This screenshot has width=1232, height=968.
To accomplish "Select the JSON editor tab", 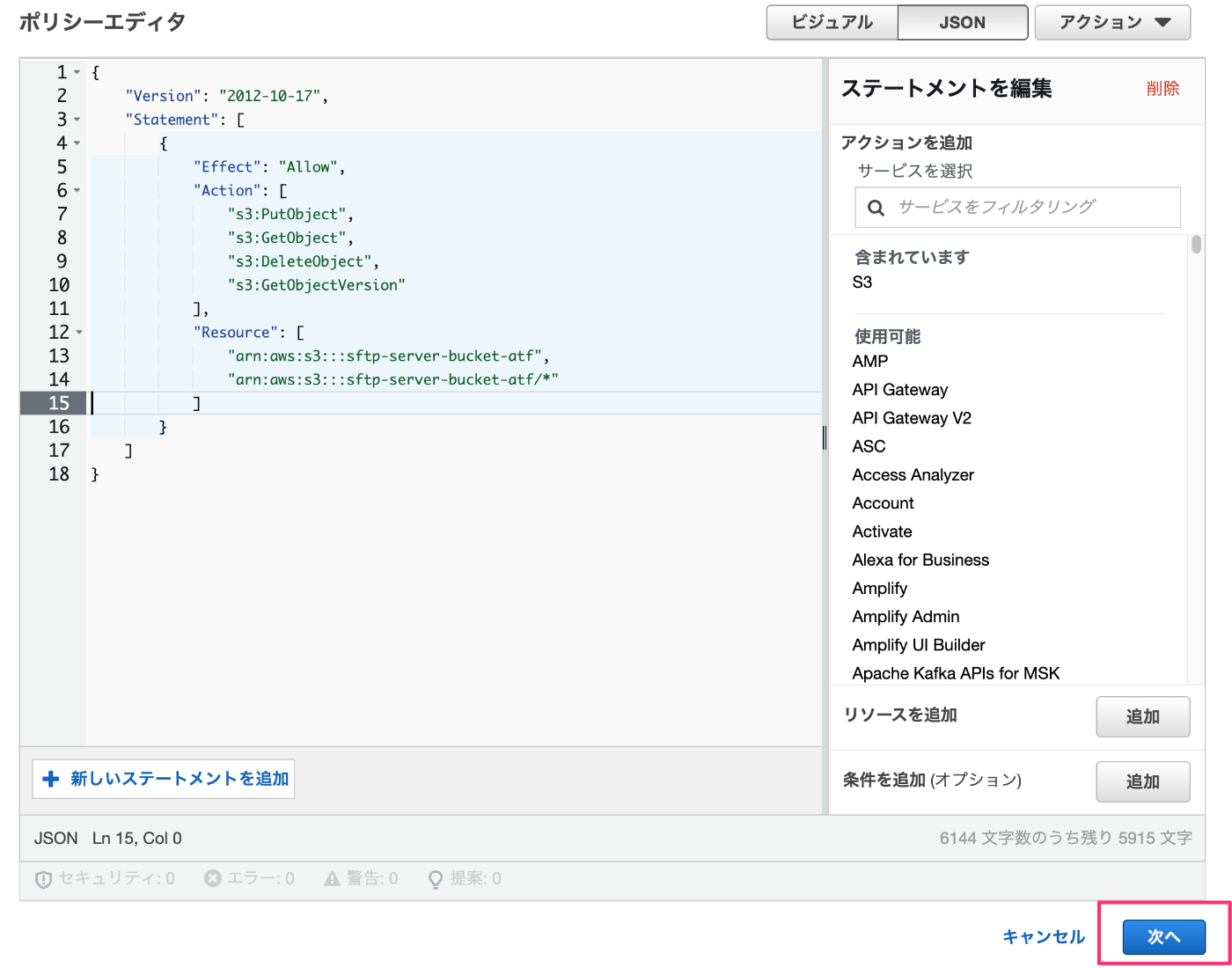I will coord(962,22).
